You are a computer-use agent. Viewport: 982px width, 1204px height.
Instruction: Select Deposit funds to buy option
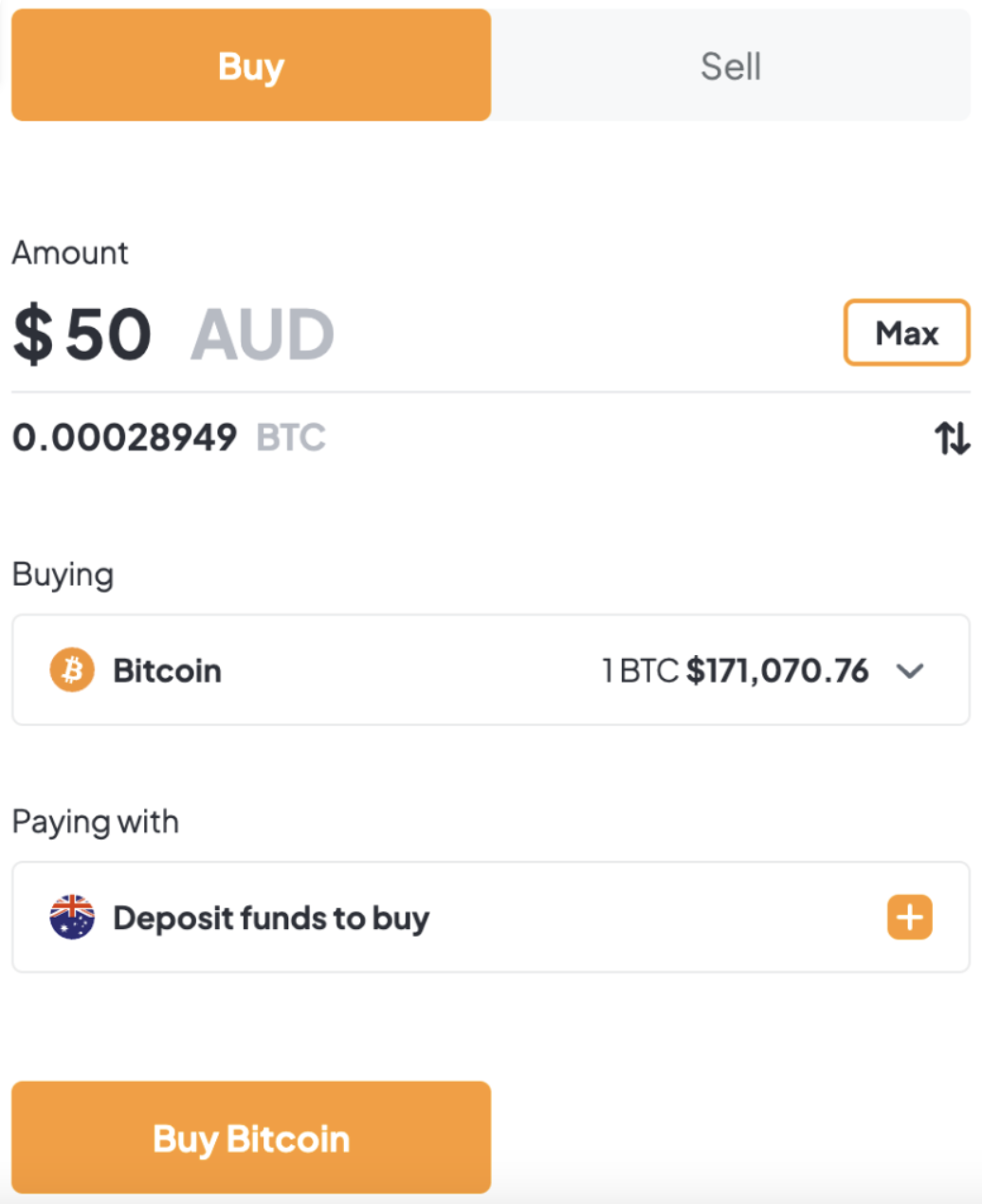[271, 917]
